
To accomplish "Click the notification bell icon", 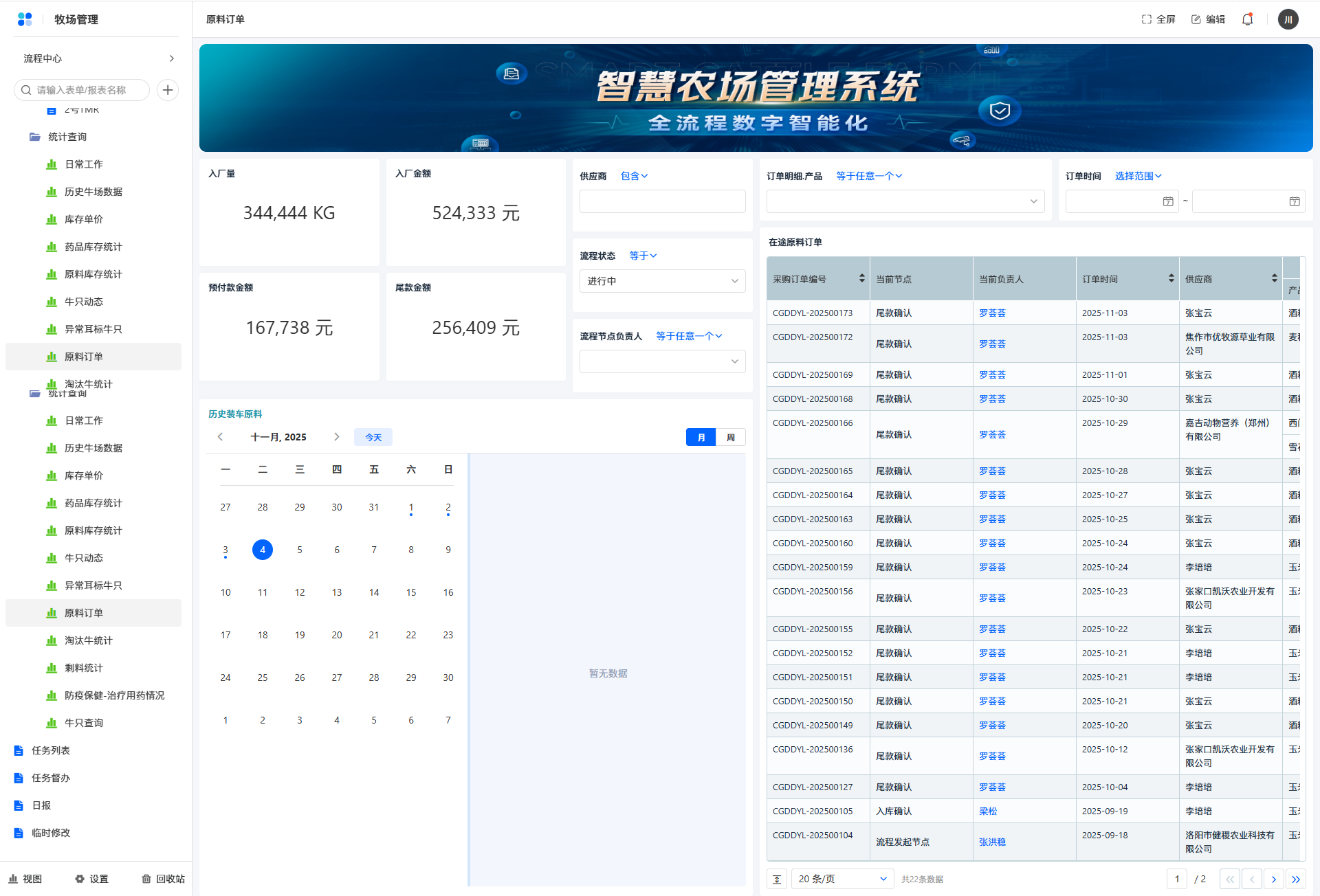I will tap(1247, 19).
